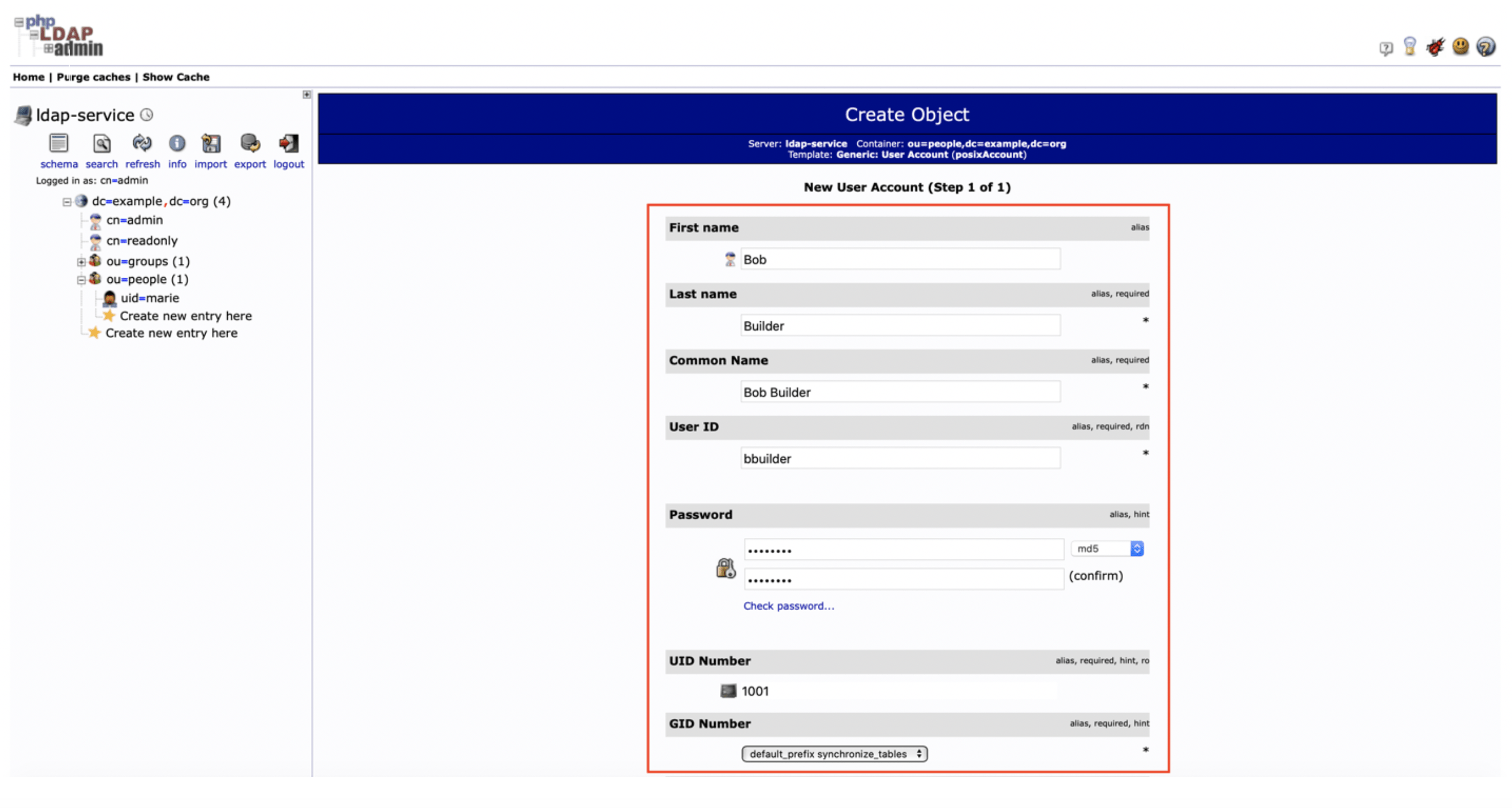1512x808 pixels.
Task: Collapse the dc=example,dc=org tree node
Action: (x=67, y=202)
